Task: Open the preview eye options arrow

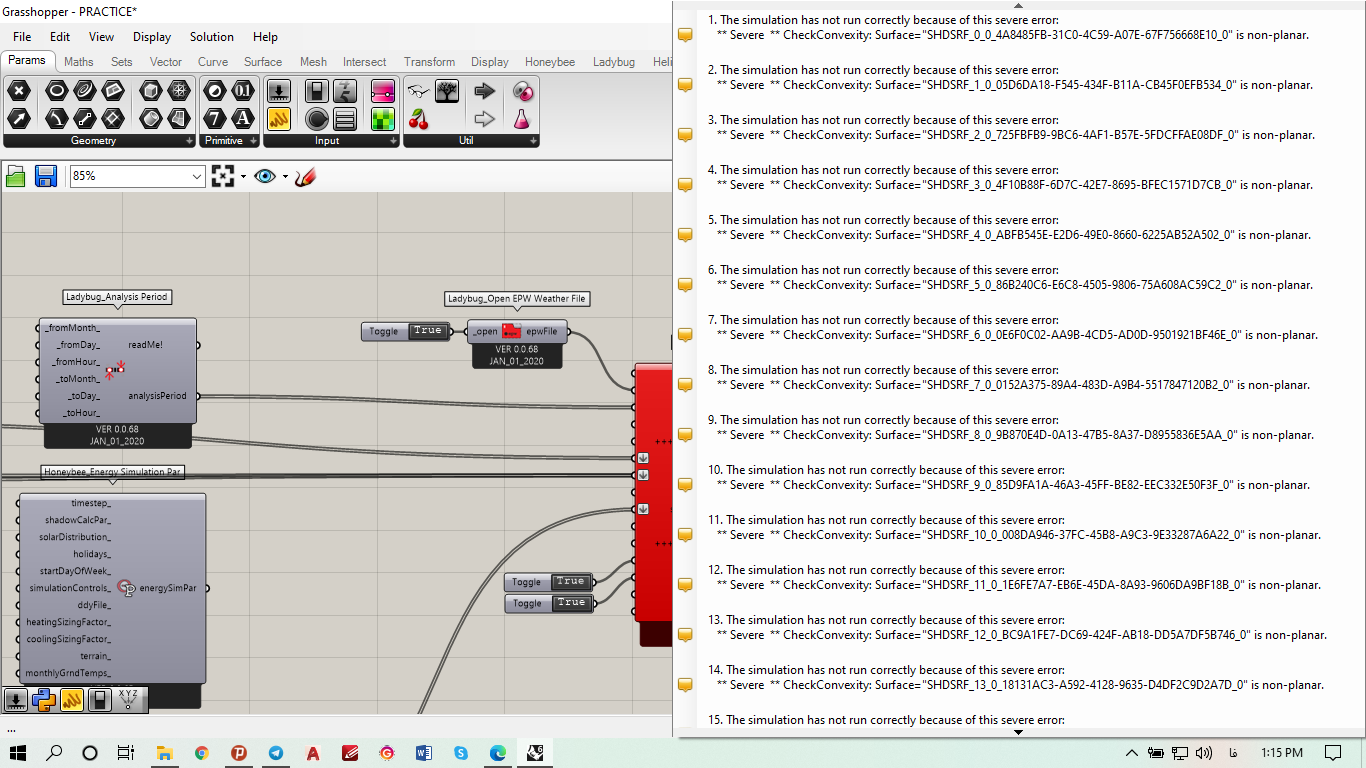Action: 285,177
